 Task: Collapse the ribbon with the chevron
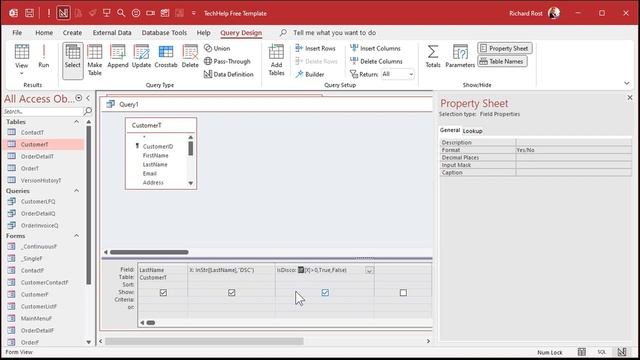(627, 83)
